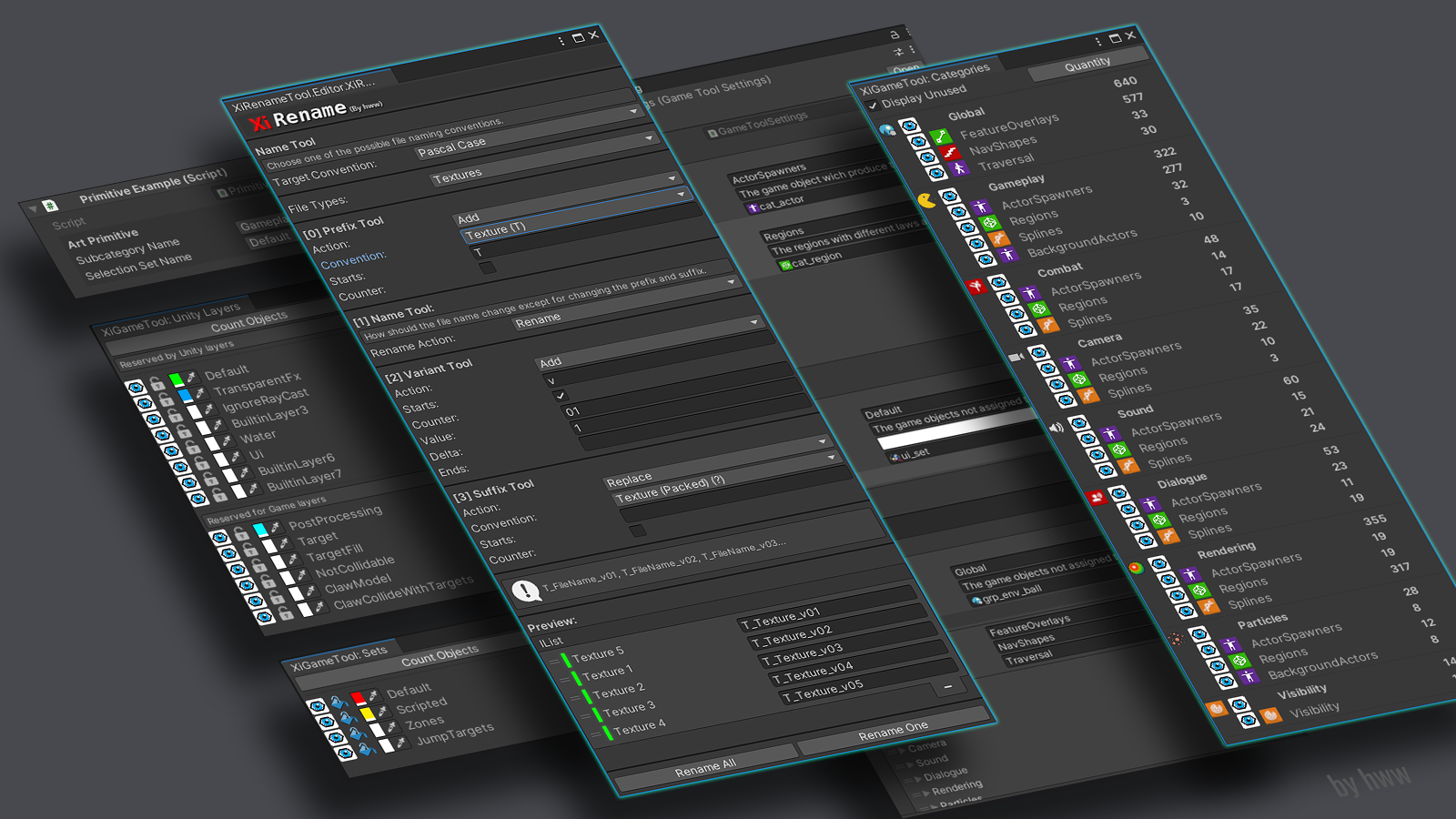
Task: Hide Global FeatureOverlays using eye icon
Action: 917,141
